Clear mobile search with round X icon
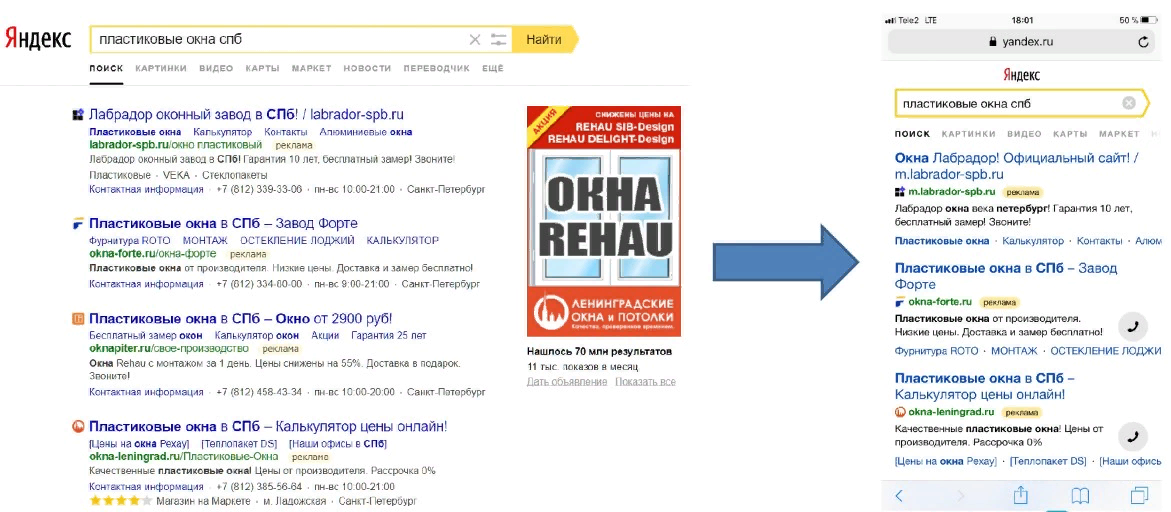The image size is (1171, 512). [1129, 103]
